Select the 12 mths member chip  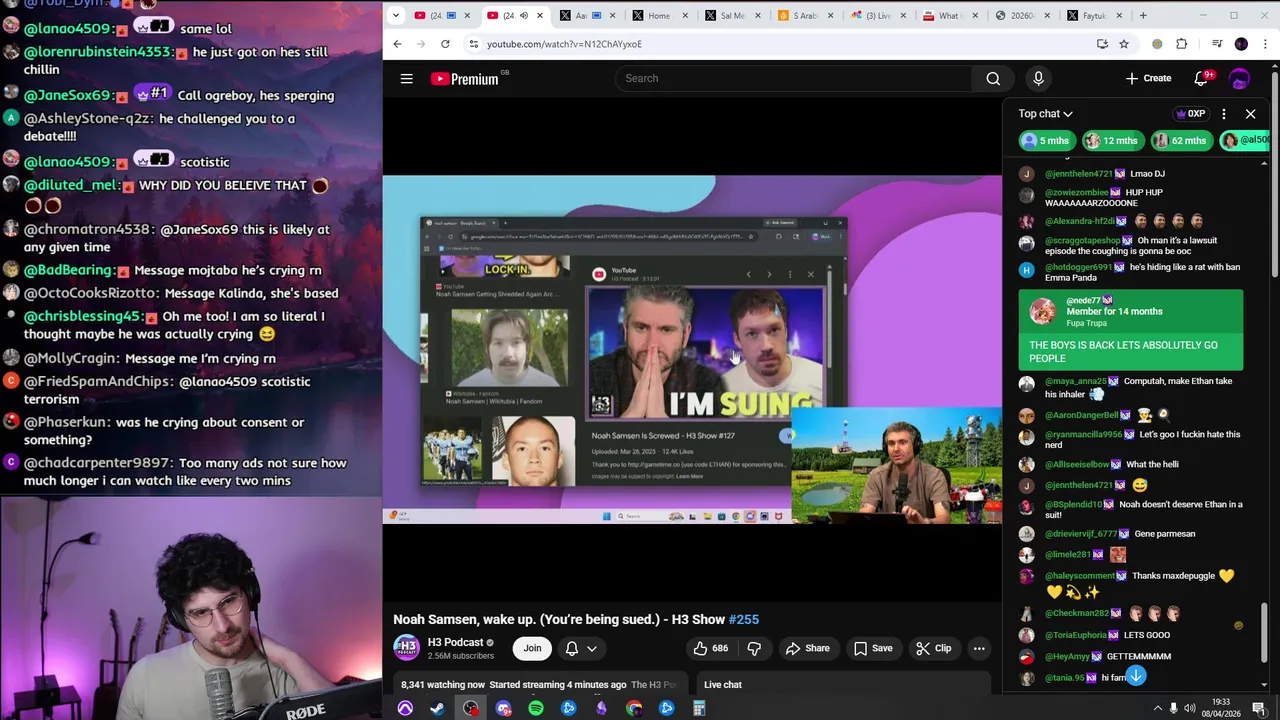(x=1111, y=141)
